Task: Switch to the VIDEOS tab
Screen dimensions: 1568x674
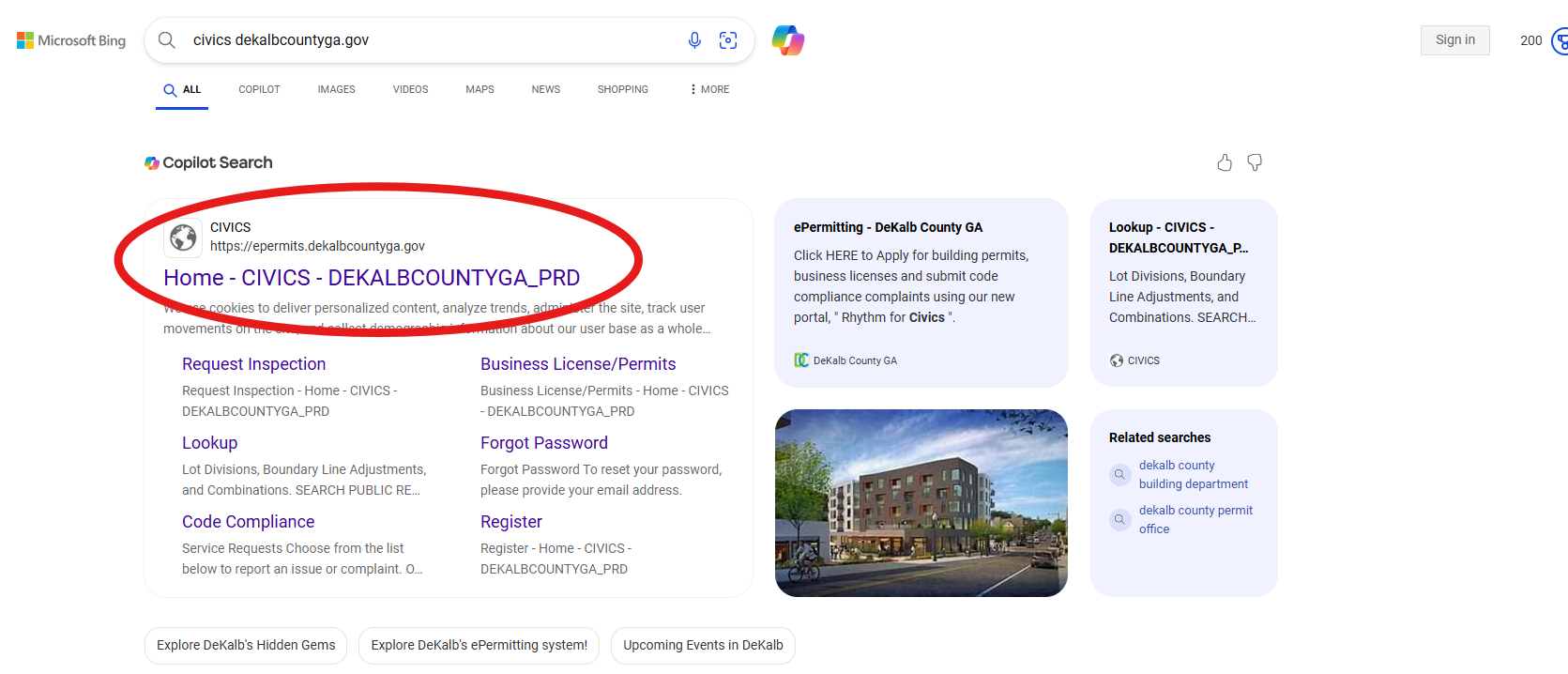Action: [x=410, y=90]
